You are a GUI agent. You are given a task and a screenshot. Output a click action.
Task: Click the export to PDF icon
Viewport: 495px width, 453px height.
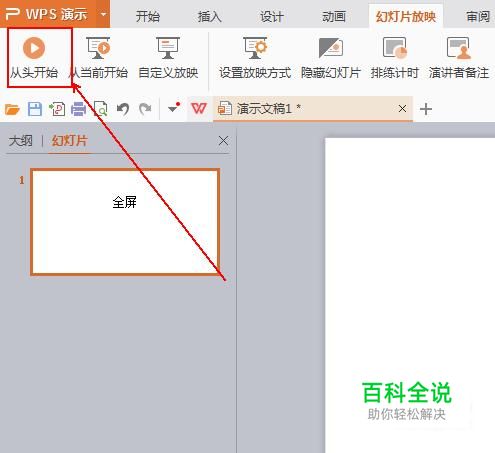click(x=57, y=109)
